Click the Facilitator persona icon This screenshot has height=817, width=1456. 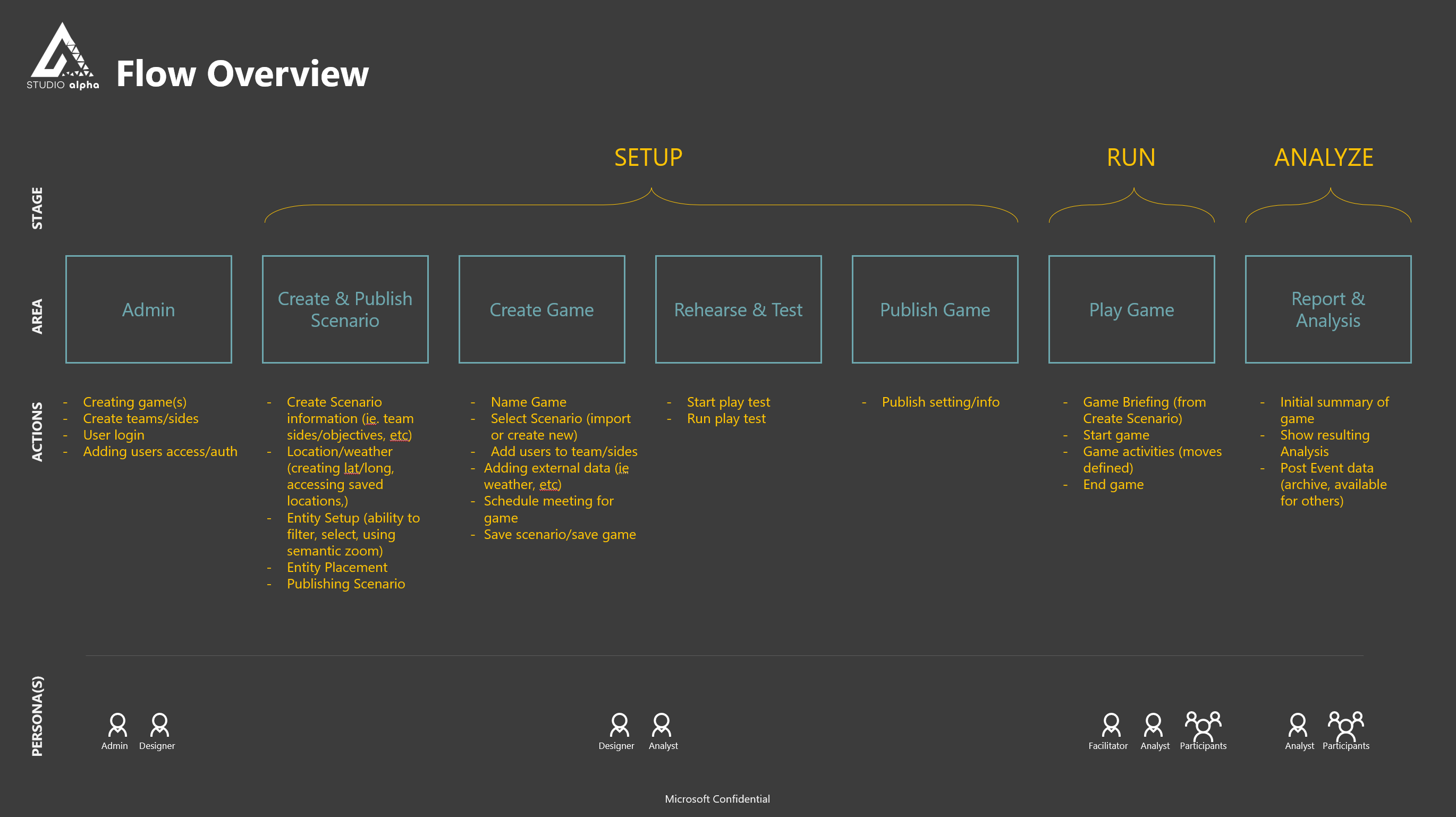[1111, 725]
